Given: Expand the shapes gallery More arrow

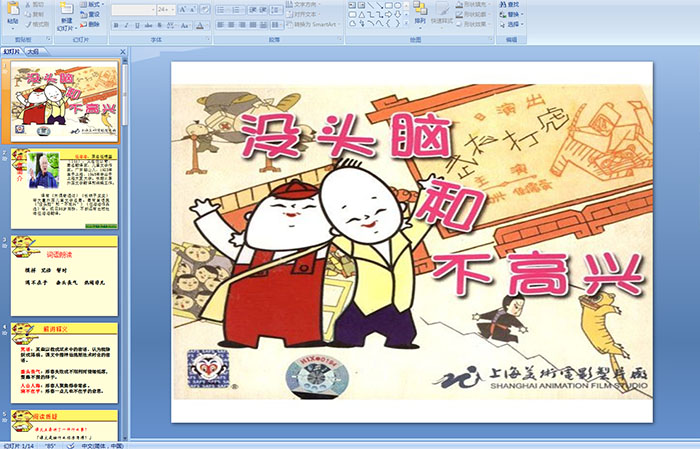Looking at the screenshot, I should (x=406, y=24).
